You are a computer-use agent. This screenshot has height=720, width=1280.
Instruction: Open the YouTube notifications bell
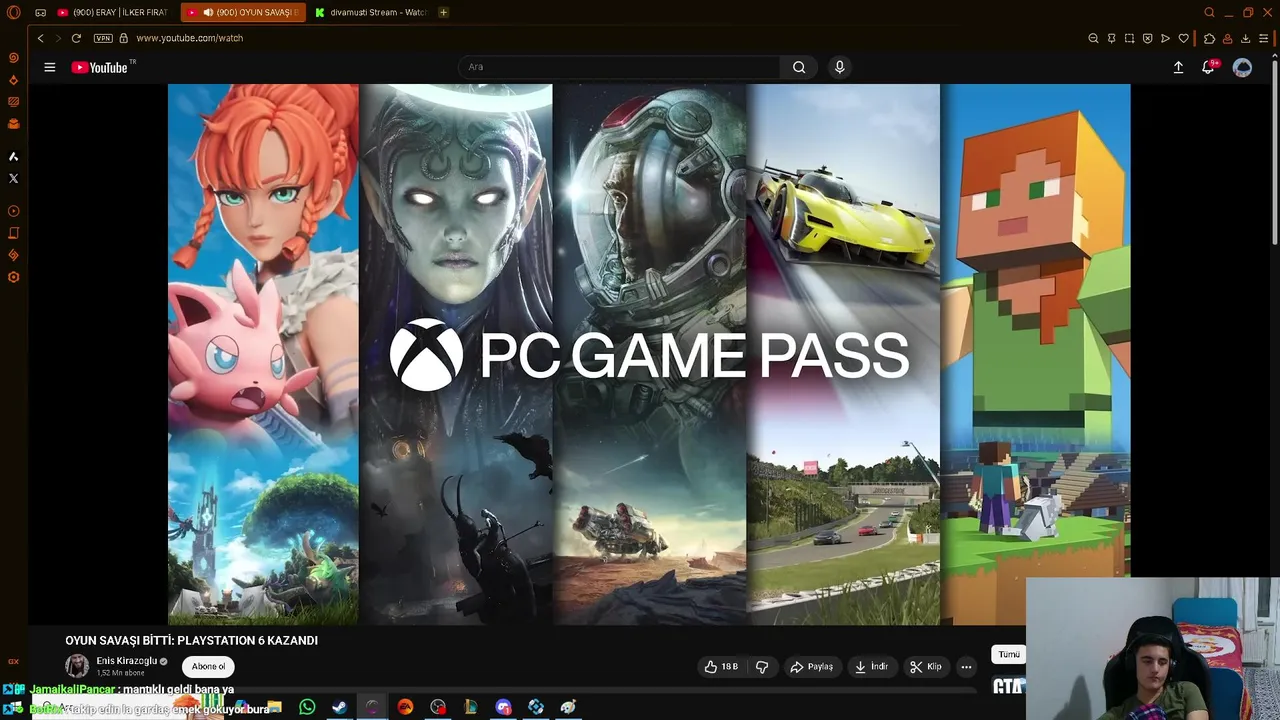click(x=1208, y=67)
